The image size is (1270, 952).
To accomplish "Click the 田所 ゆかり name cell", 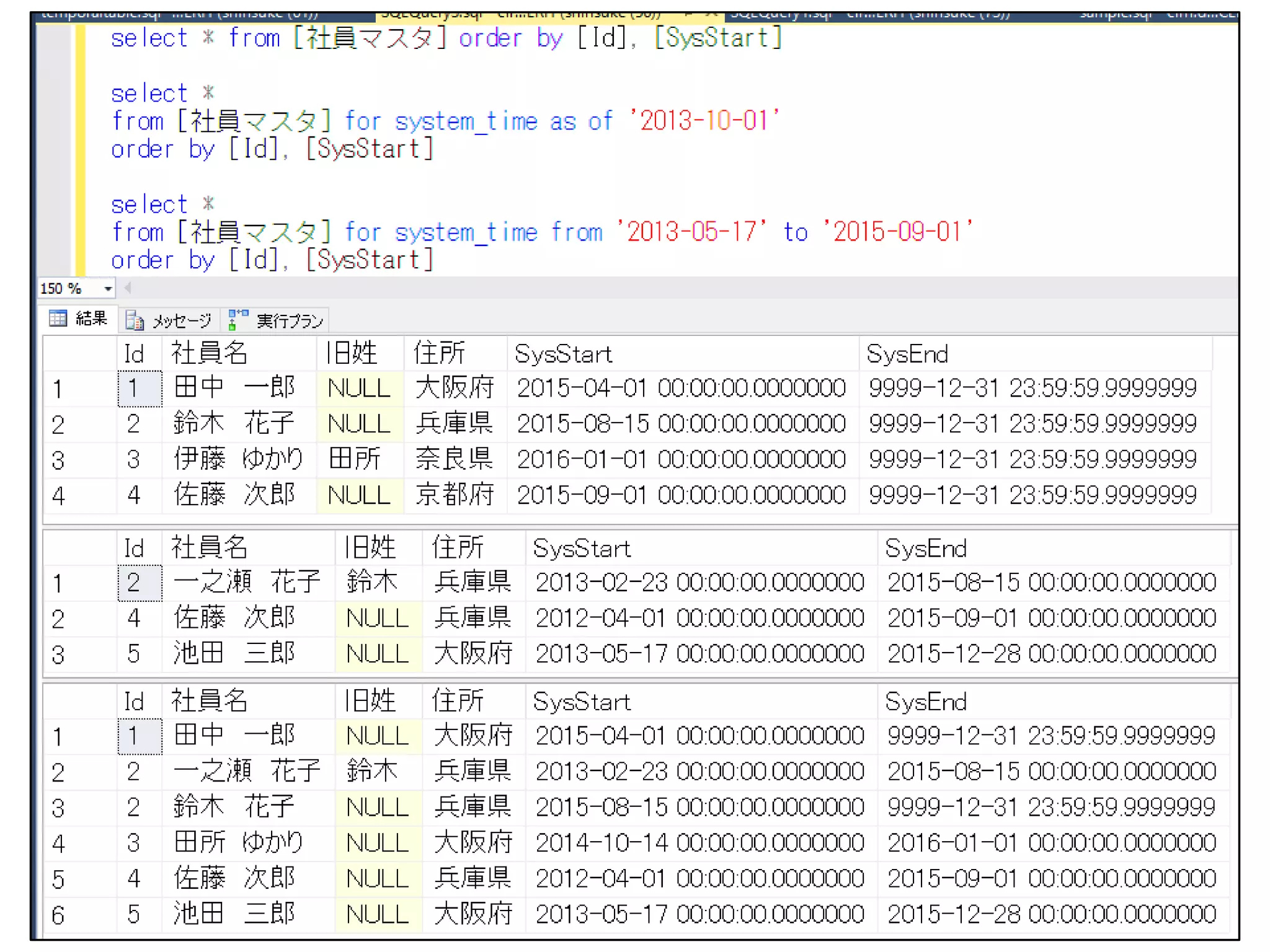I will [239, 843].
